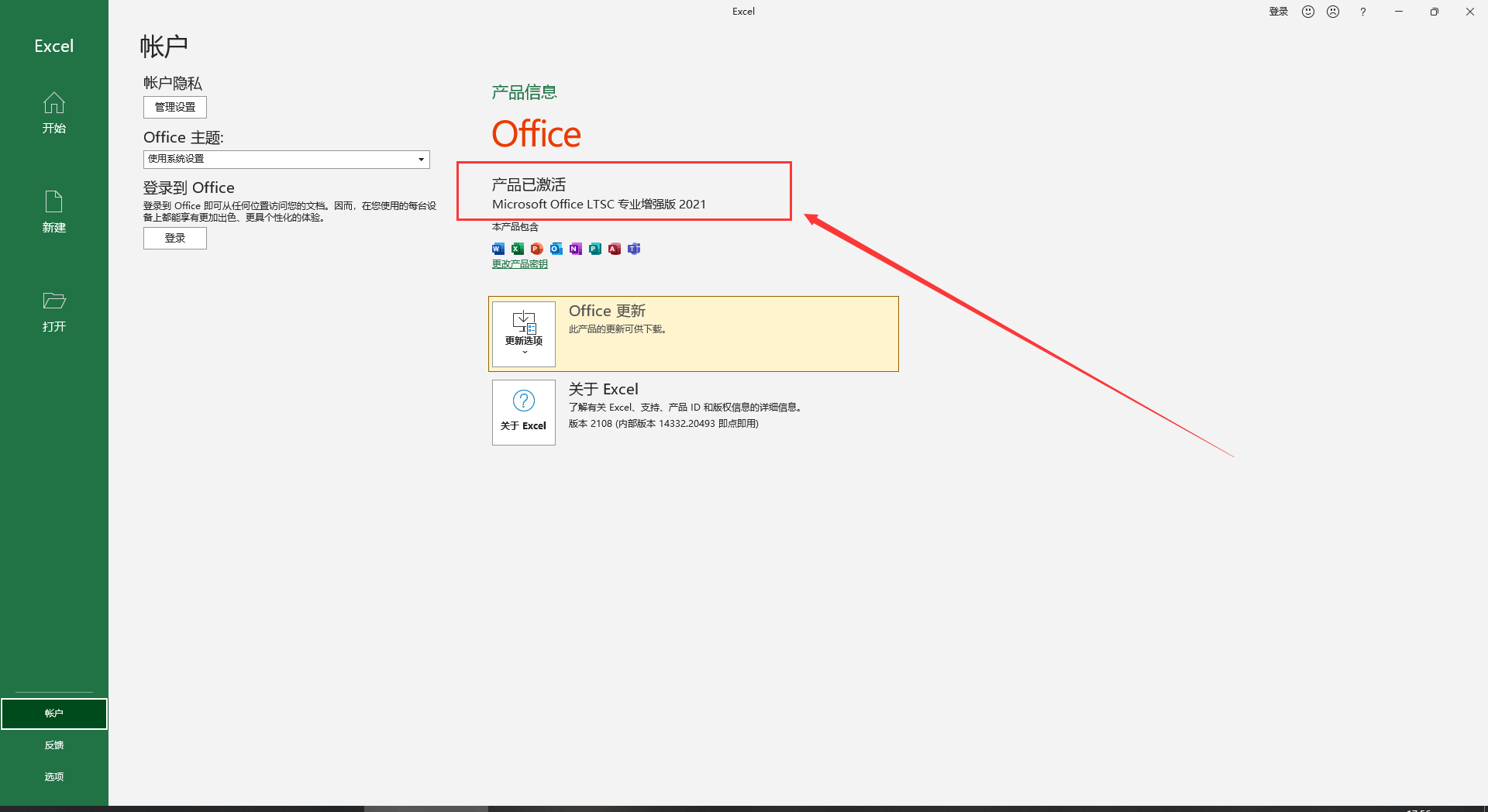The image size is (1488, 812).
Task: Click the Excel product icon
Action: [x=517, y=249]
